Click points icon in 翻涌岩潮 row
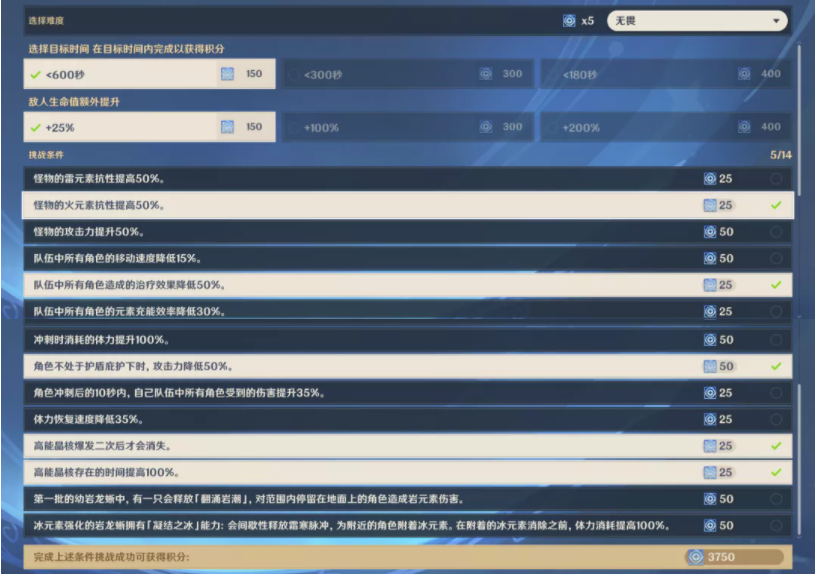Viewport: 815px width, 574px height. [x=710, y=499]
